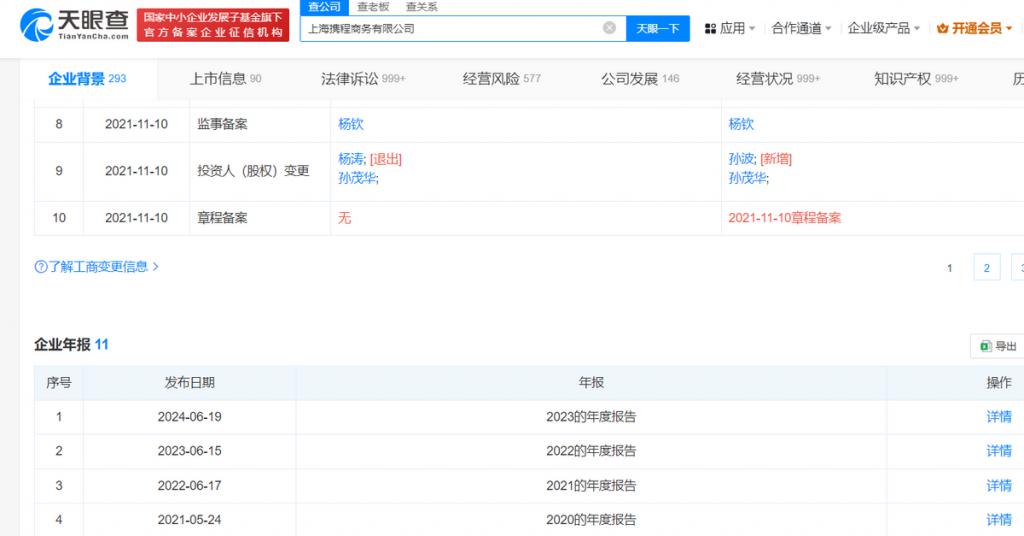Open the 法律诉讼 tab
This screenshot has width=1024, height=536.
pyautogui.click(x=363, y=78)
